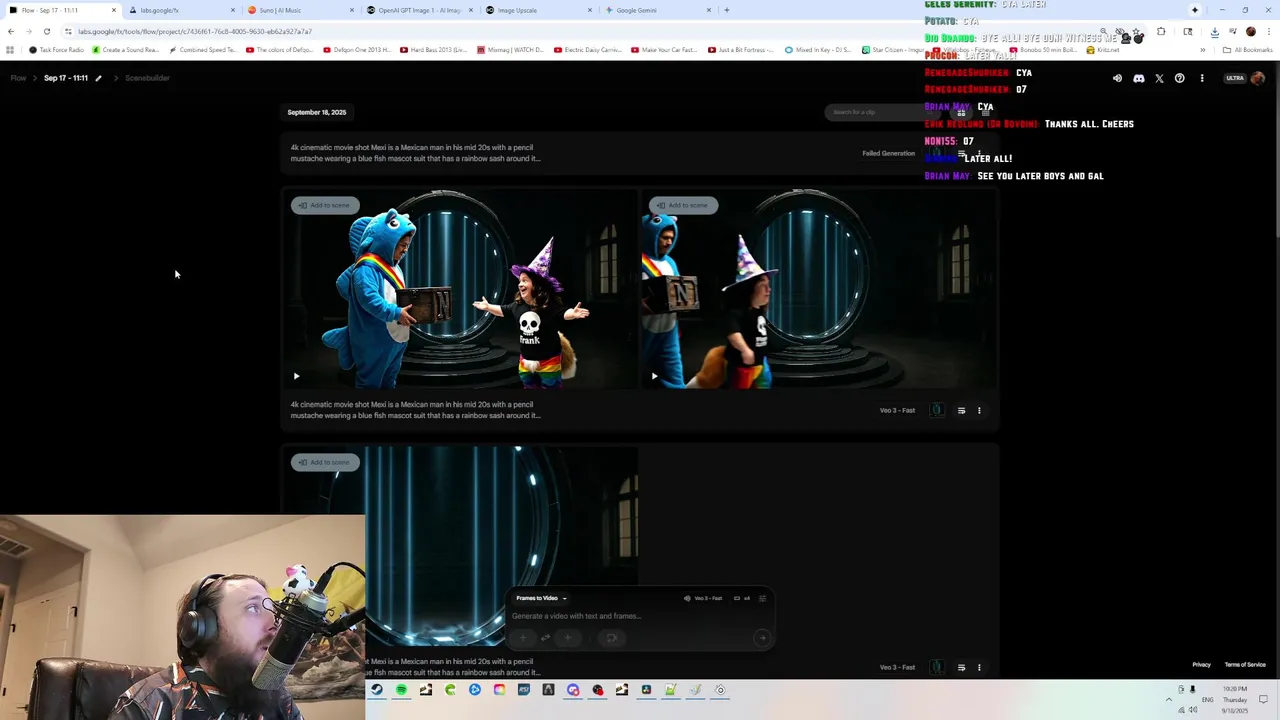Open the second video thumbnail with walking child
Image resolution: width=1280 pixels, height=720 pixels.
[x=819, y=289]
